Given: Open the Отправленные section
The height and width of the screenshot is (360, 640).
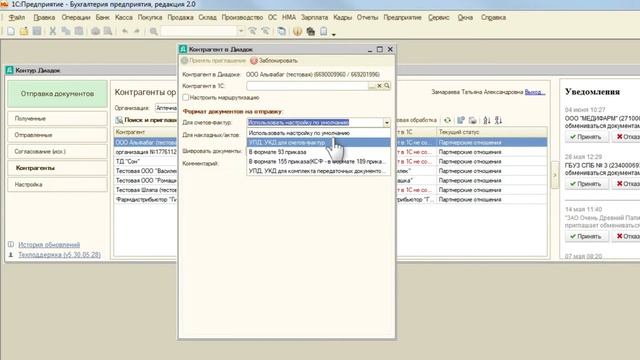Looking at the screenshot, I should tap(57, 135).
